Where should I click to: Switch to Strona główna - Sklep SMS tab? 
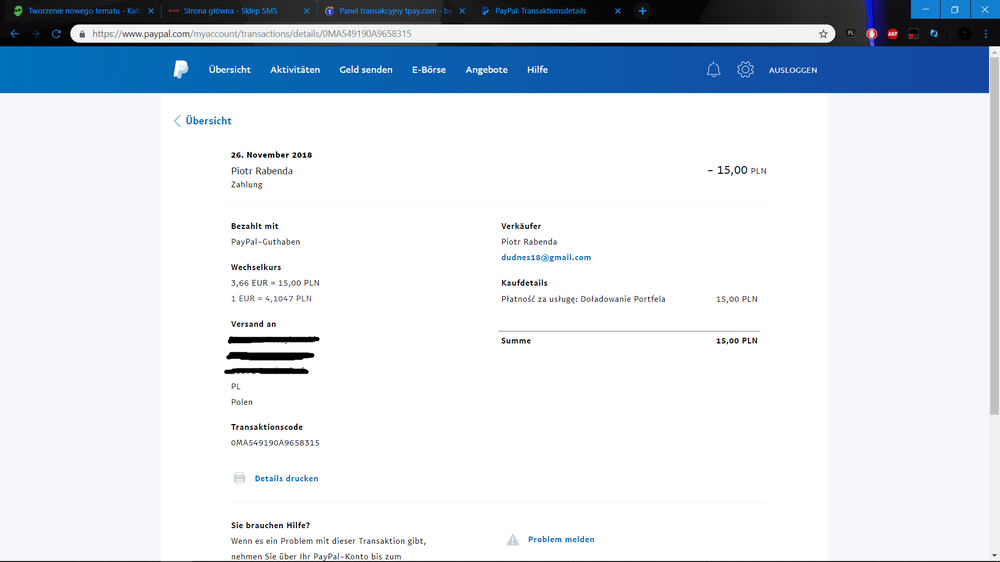pyautogui.click(x=237, y=11)
